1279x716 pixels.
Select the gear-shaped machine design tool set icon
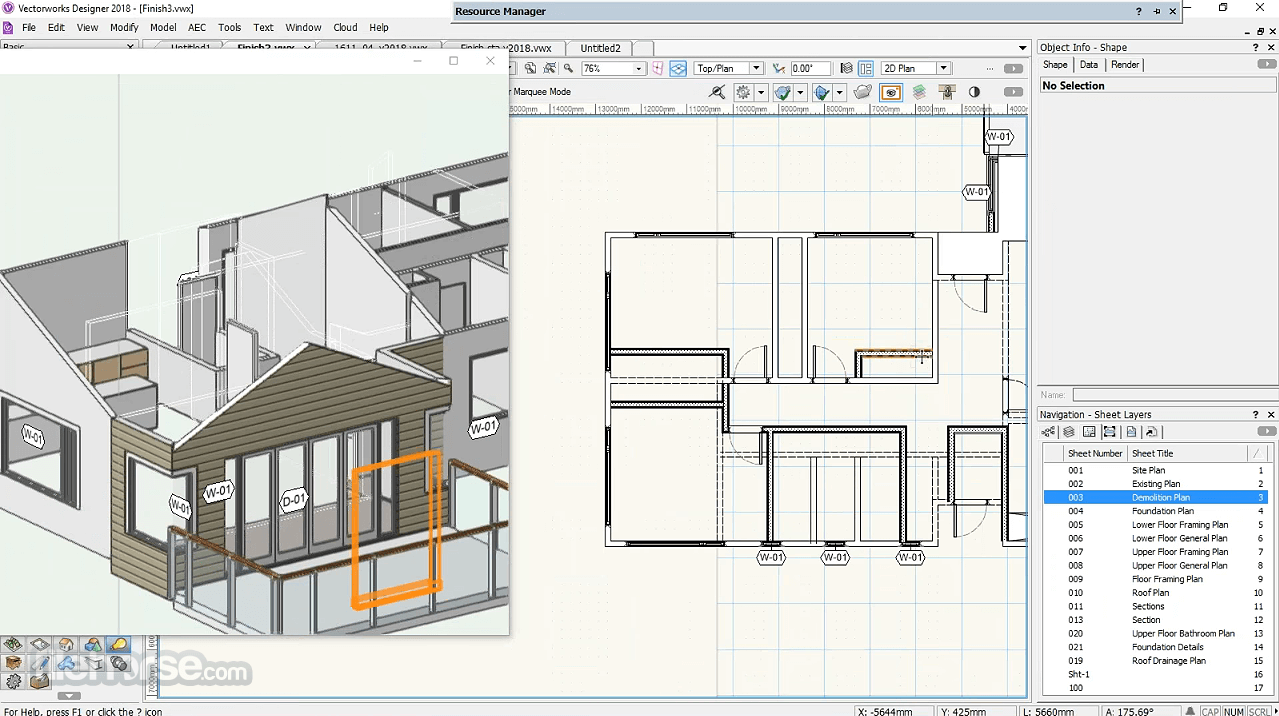click(13, 680)
